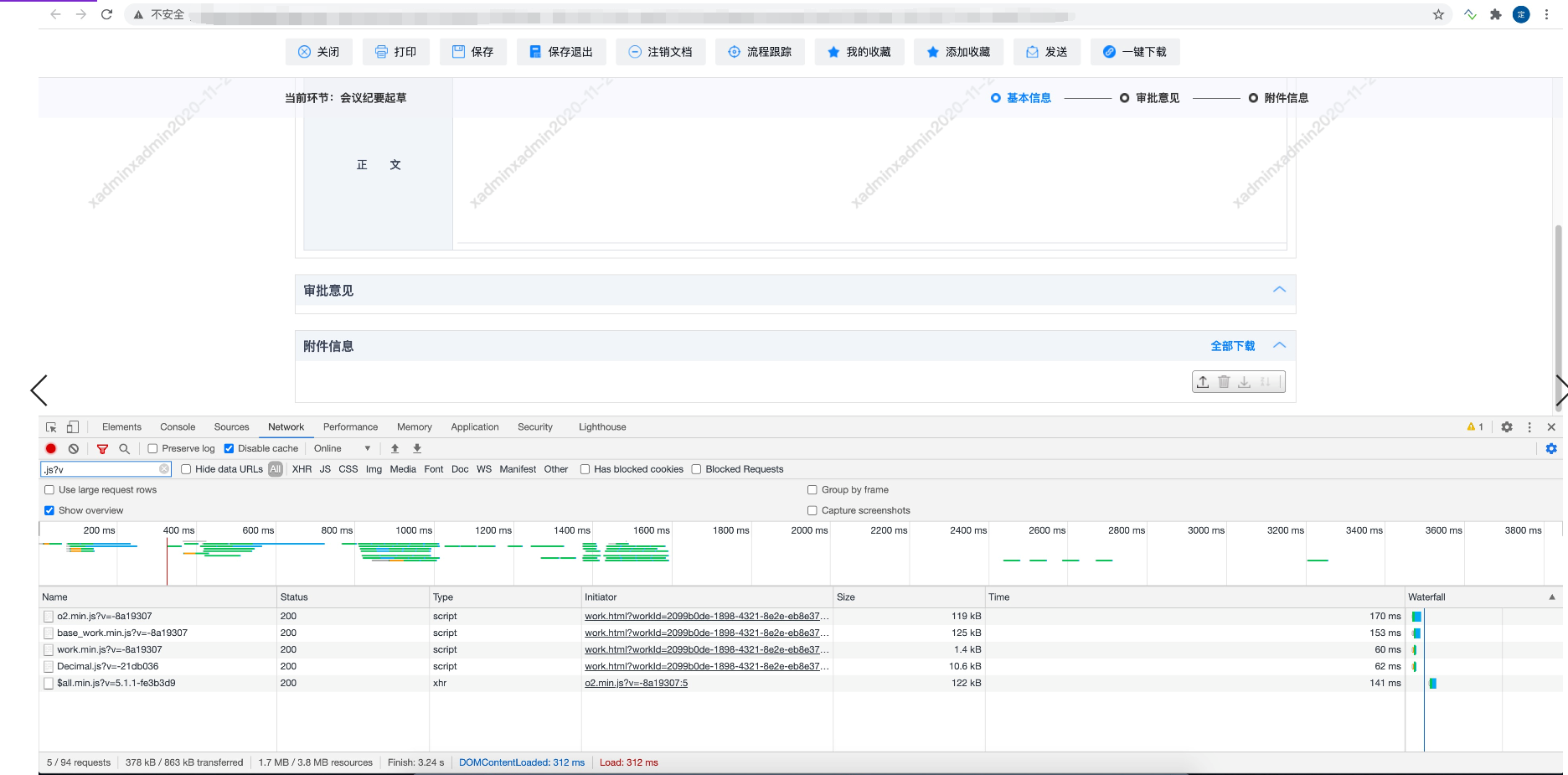This screenshot has width=1568, height=775.
Task: Select the 附件信息 step
Action: (1278, 98)
